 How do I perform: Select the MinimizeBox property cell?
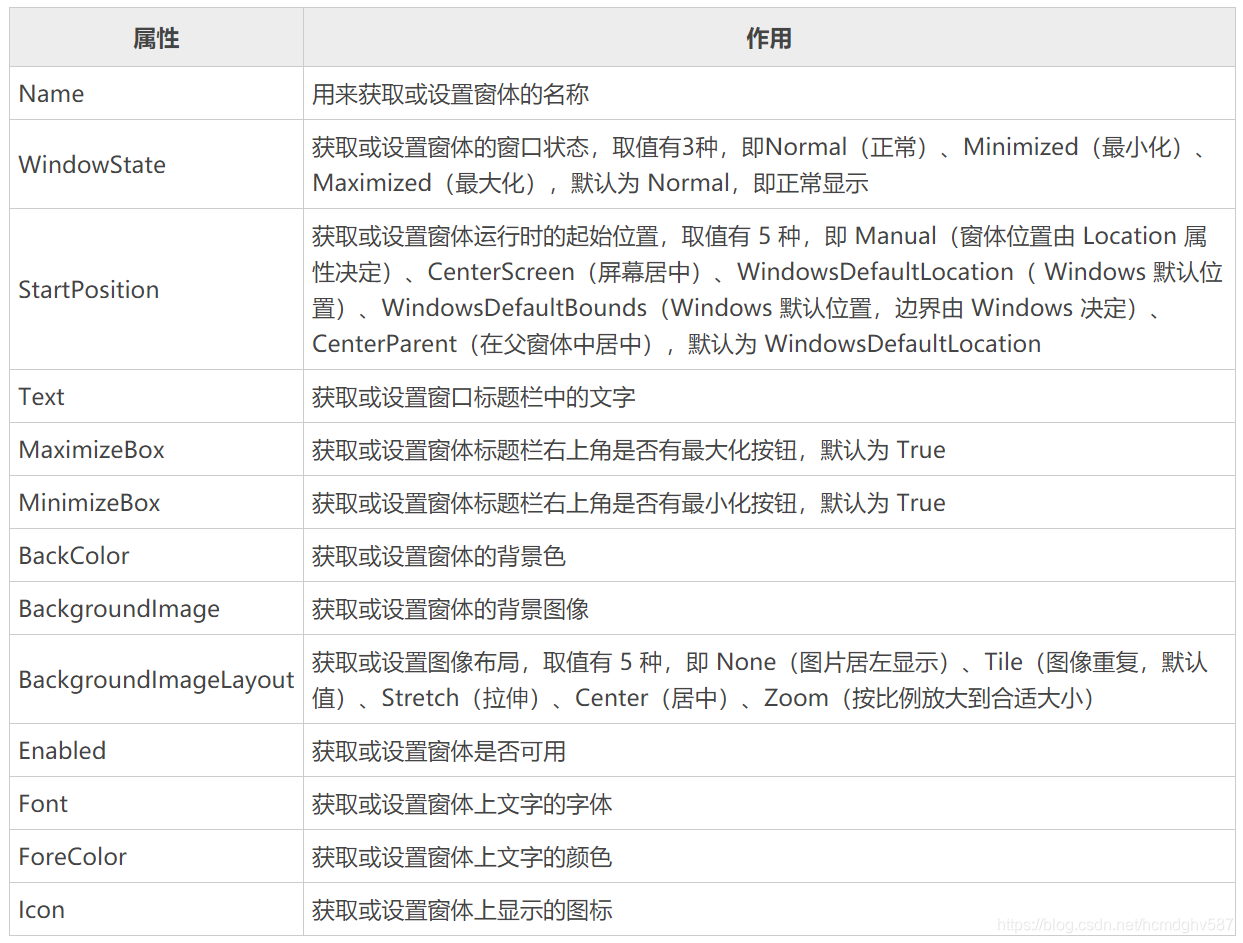tap(156, 503)
